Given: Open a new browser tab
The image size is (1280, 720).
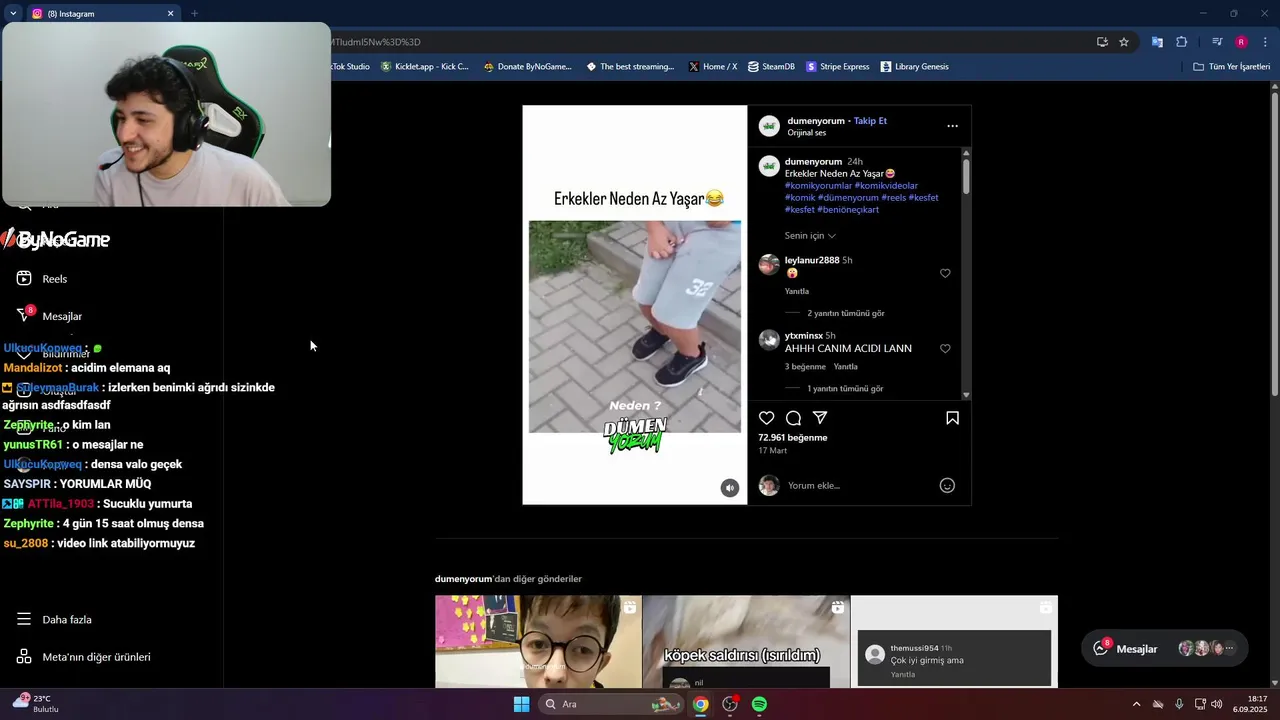Looking at the screenshot, I should tap(194, 14).
